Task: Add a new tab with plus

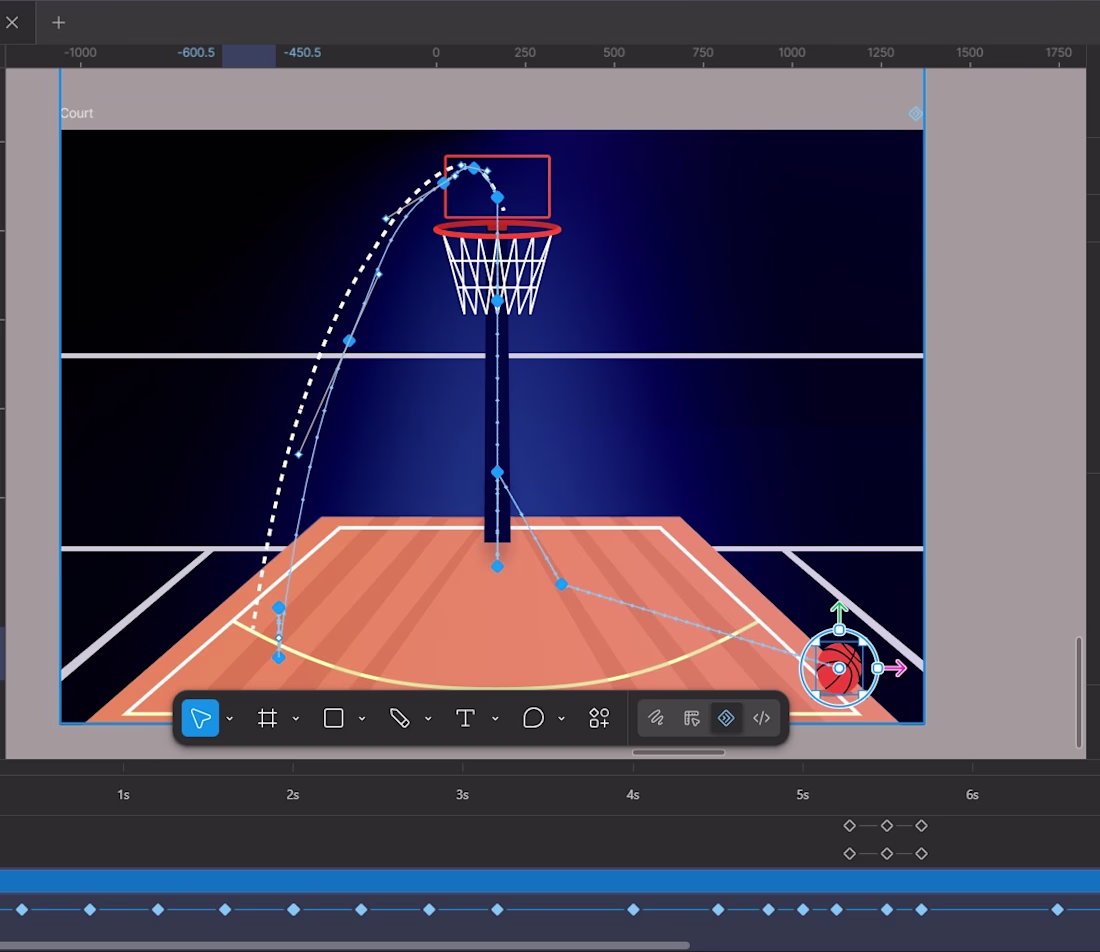Action: tap(58, 22)
